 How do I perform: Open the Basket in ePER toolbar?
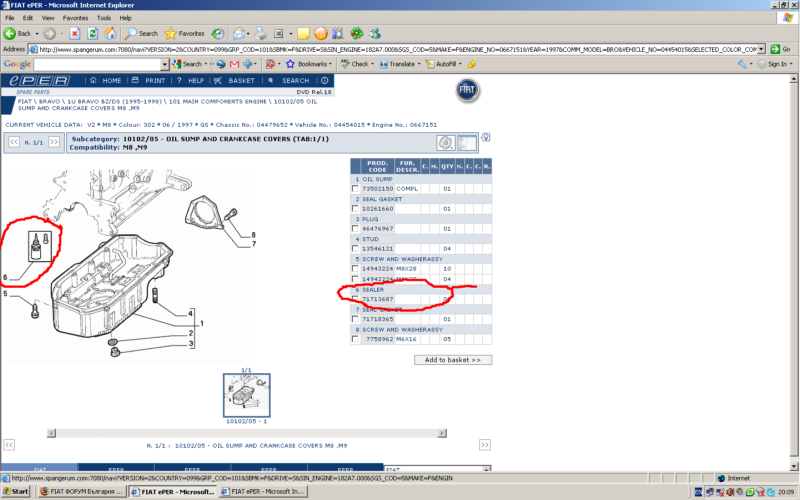pos(238,81)
